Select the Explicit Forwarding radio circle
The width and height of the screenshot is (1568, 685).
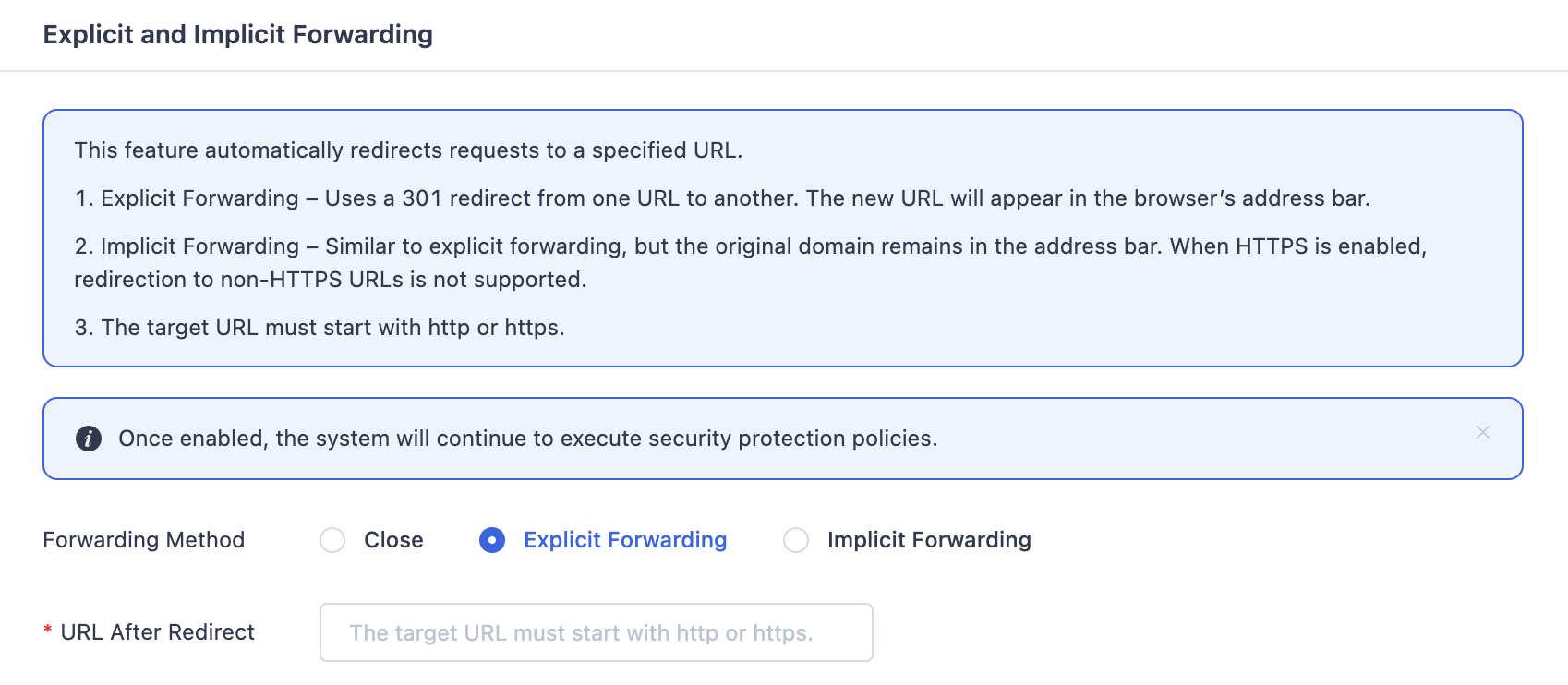[x=492, y=540]
